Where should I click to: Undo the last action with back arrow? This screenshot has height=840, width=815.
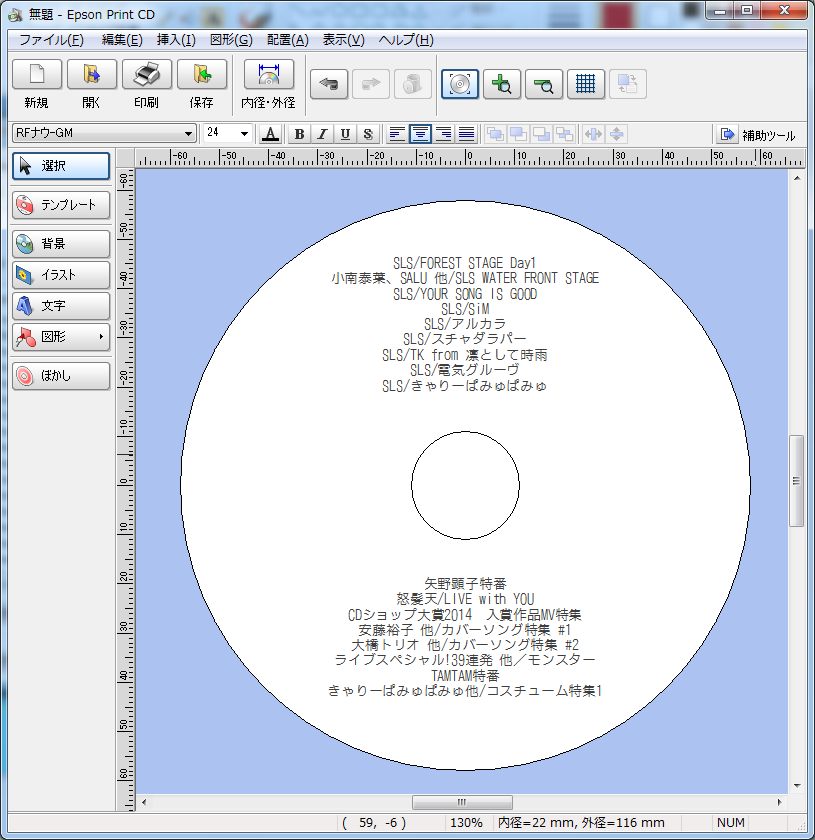point(329,84)
